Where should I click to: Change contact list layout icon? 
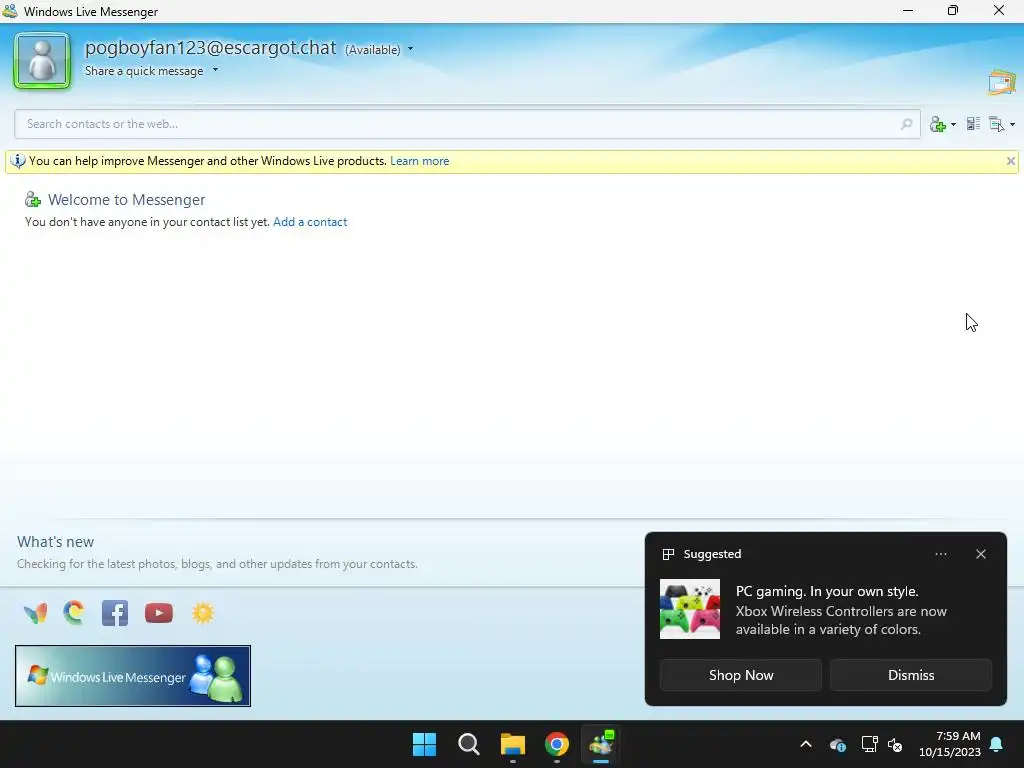point(973,123)
